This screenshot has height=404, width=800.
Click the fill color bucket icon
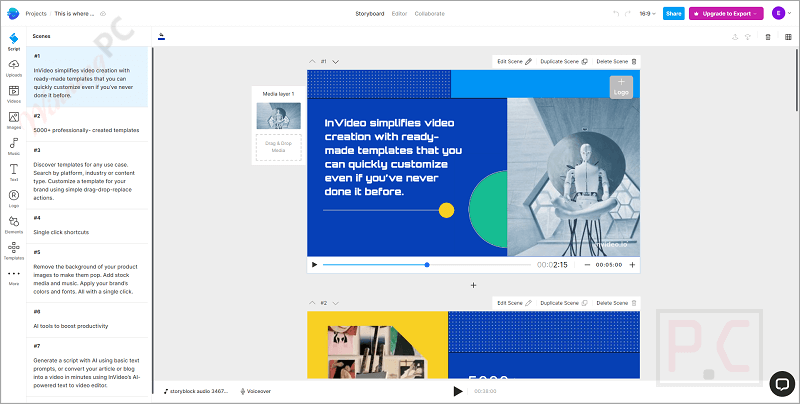[x=161, y=36]
